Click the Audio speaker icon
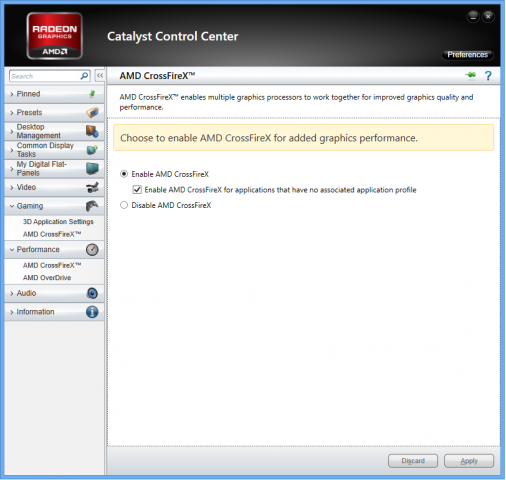 click(x=92, y=293)
